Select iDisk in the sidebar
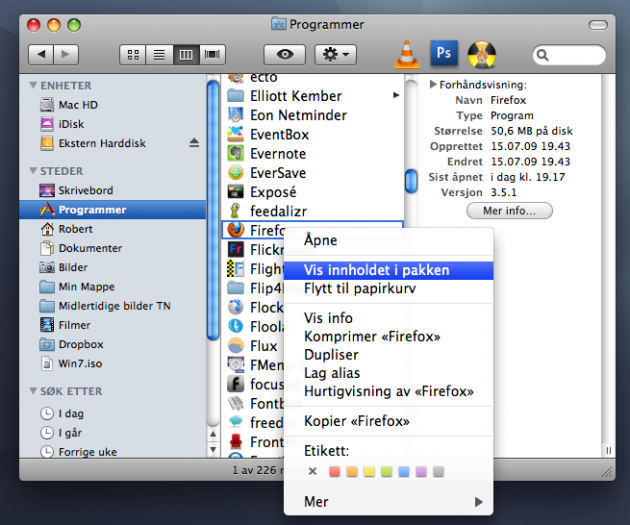Screen dimensions: 630x525 click(x=112, y=124)
